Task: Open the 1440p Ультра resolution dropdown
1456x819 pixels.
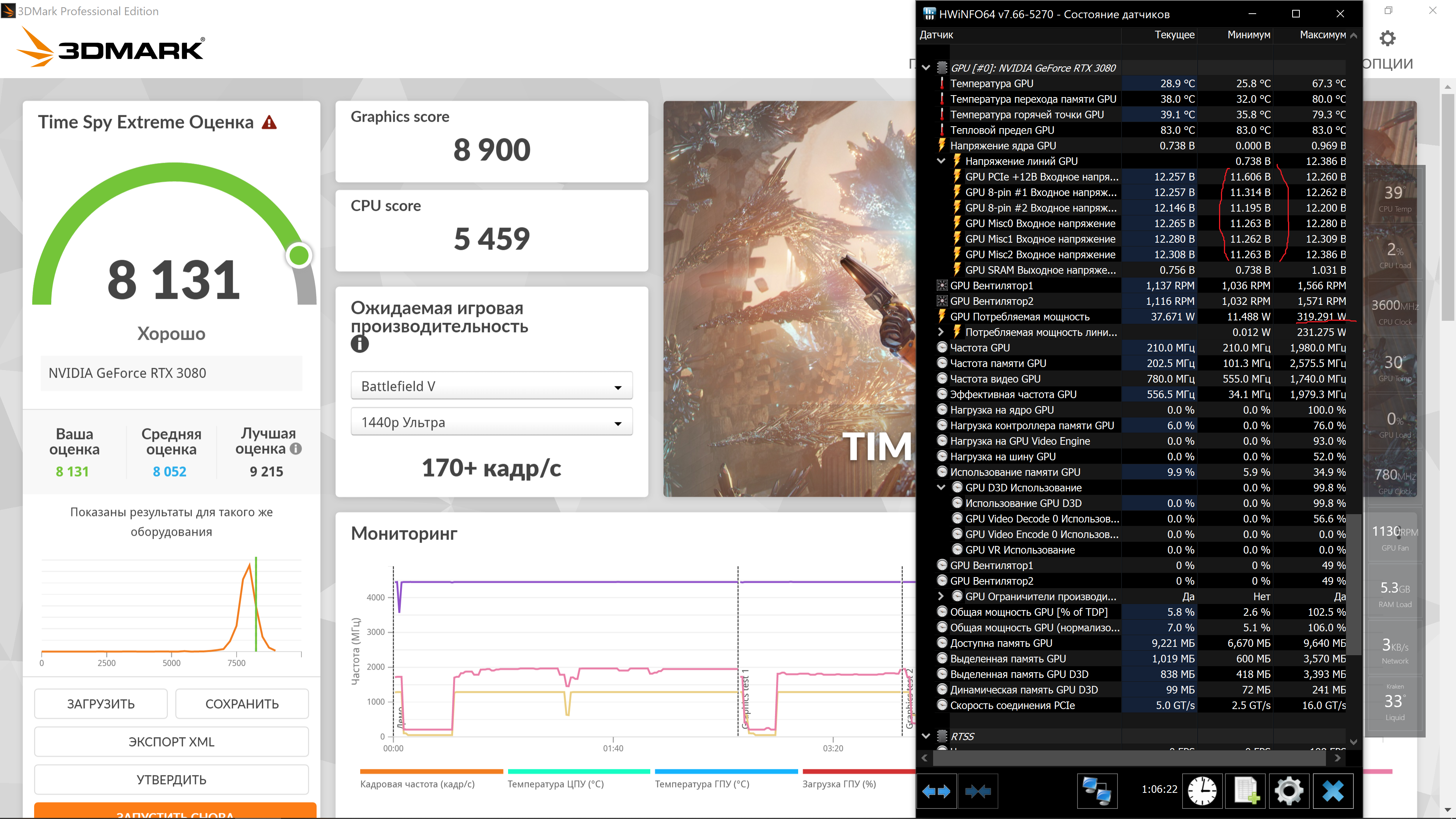Action: coord(491,422)
